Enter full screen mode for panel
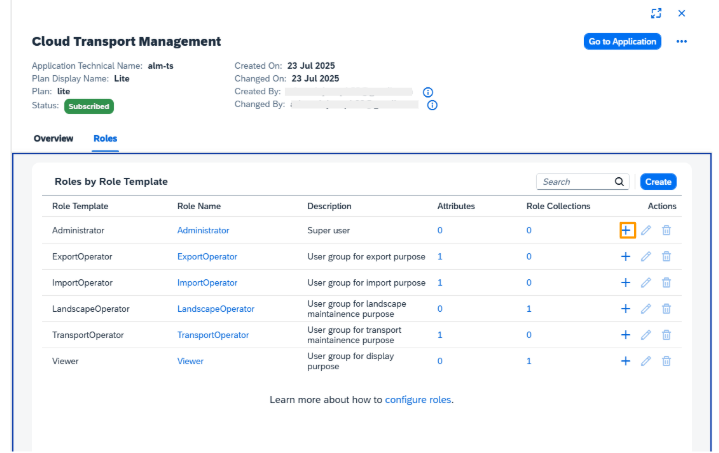Image resolution: width=719 pixels, height=453 pixels. click(656, 13)
